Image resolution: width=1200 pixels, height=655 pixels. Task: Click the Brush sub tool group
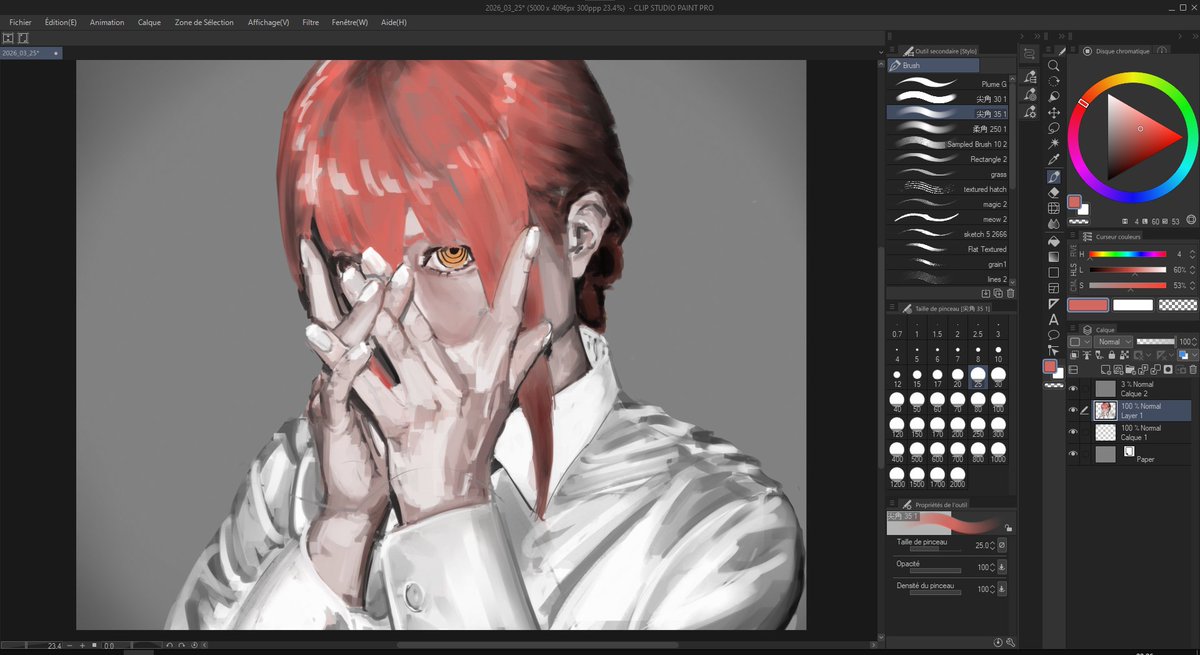[x=933, y=65]
